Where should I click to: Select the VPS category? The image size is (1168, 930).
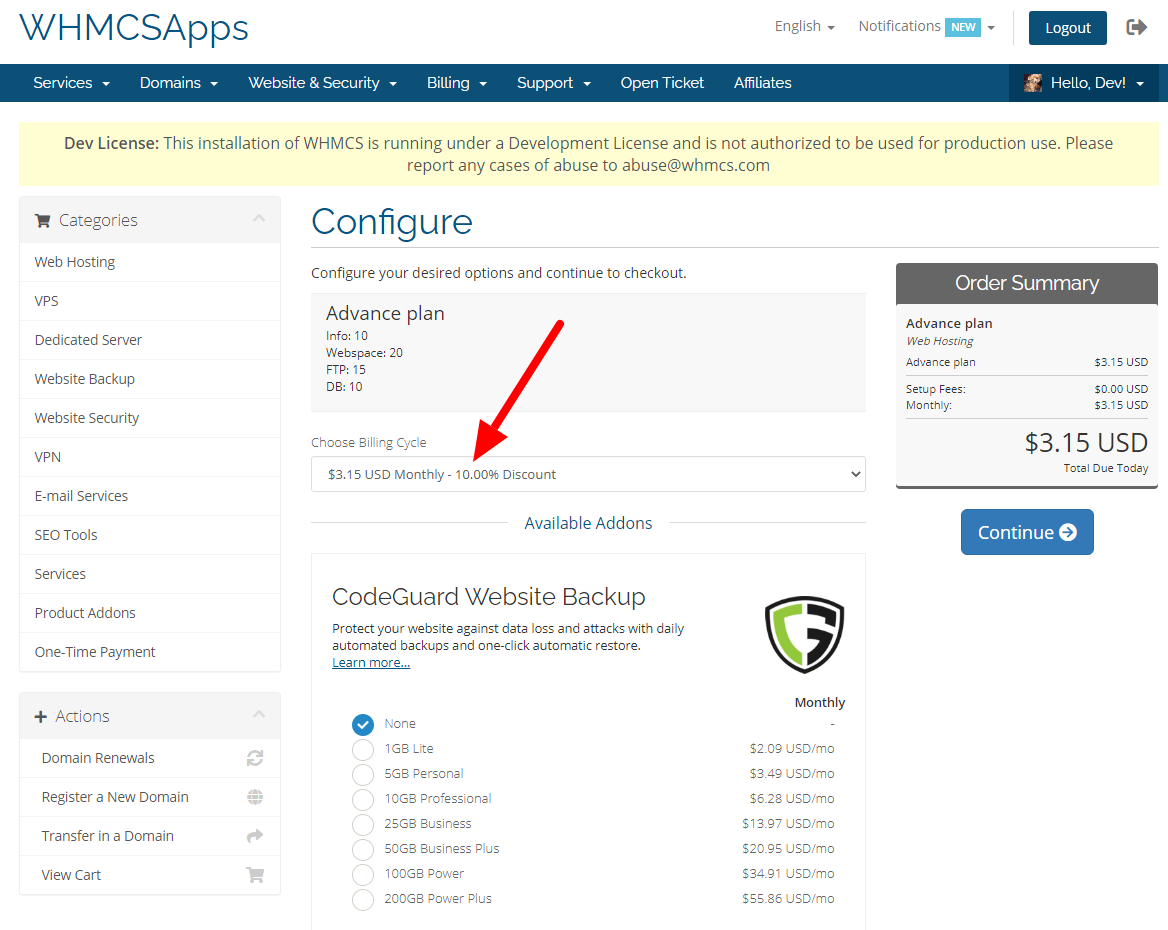tap(150, 301)
